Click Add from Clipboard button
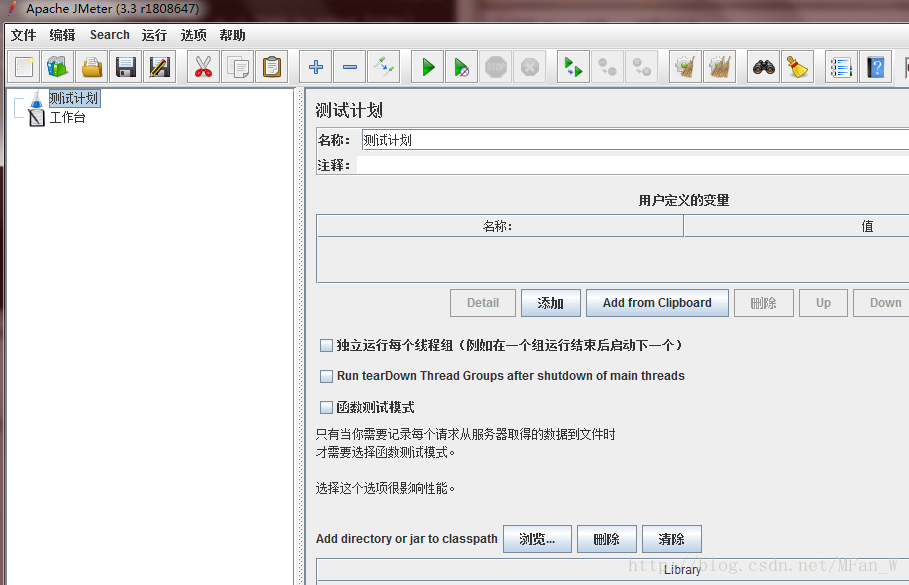 coord(657,303)
